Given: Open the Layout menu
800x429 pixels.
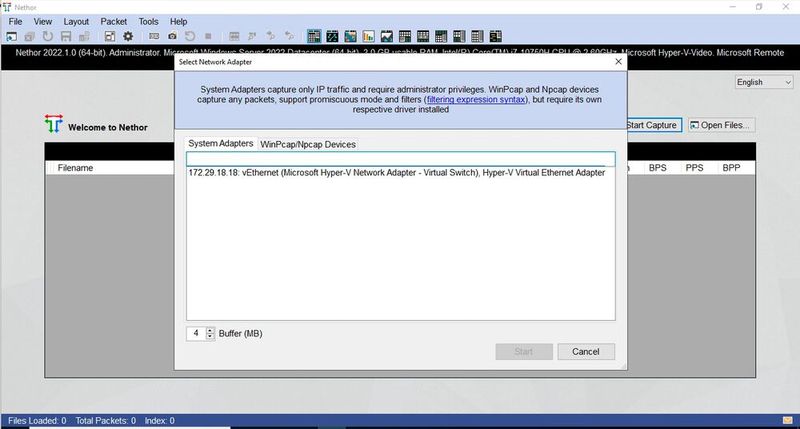Looking at the screenshot, I should [76, 21].
